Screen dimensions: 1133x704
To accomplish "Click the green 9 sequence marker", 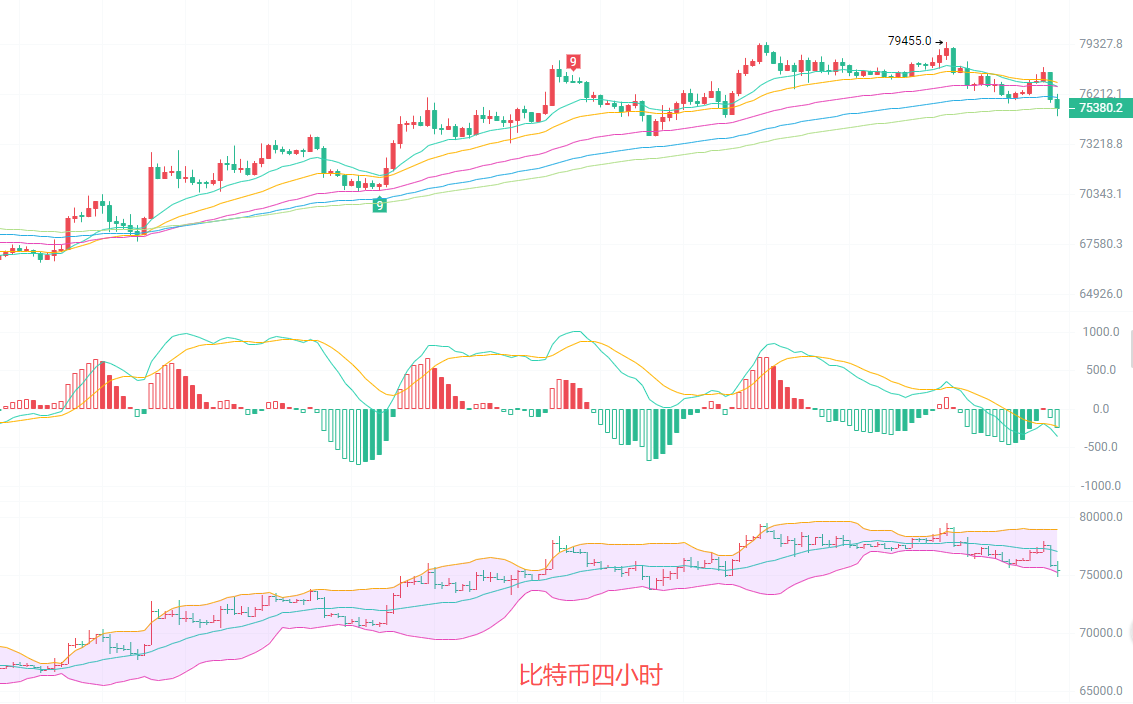I will click(x=379, y=205).
